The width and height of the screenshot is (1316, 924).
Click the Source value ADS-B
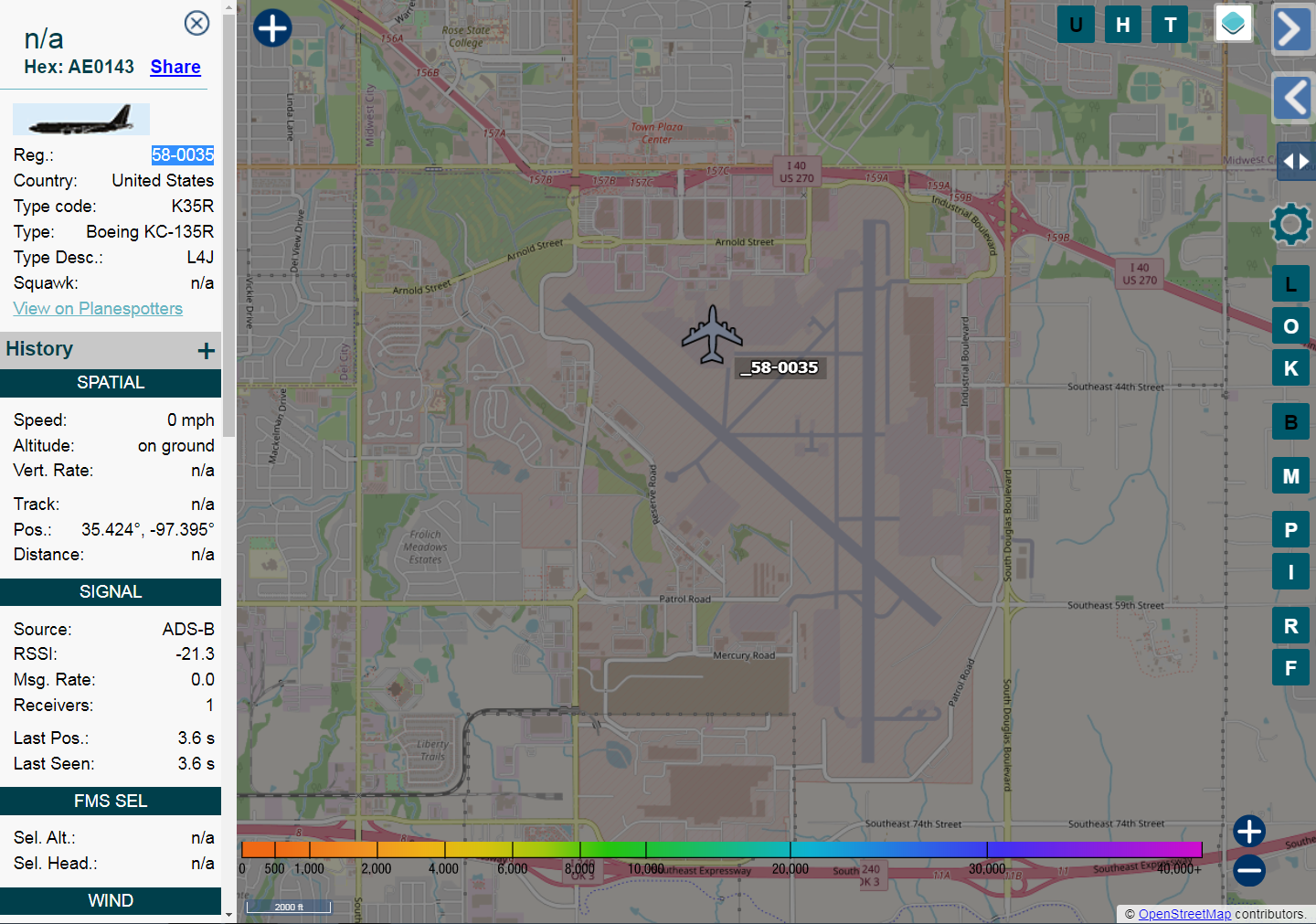188,630
